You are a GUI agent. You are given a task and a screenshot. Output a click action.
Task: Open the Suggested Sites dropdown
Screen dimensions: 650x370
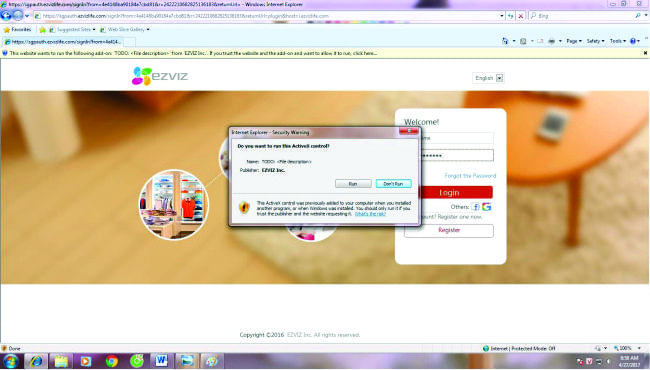coord(73,29)
